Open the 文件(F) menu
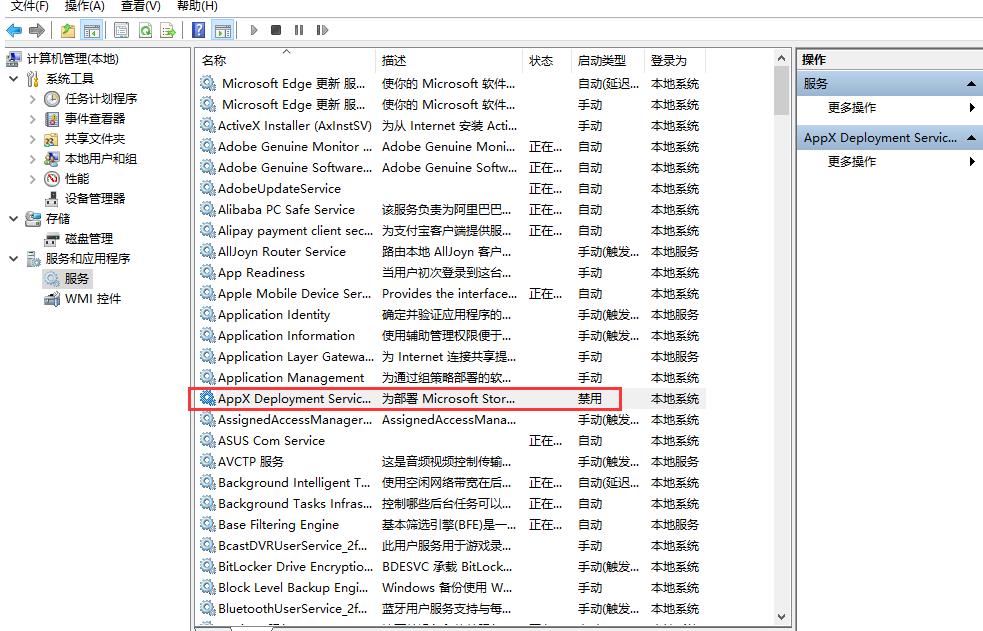 pos(29,6)
